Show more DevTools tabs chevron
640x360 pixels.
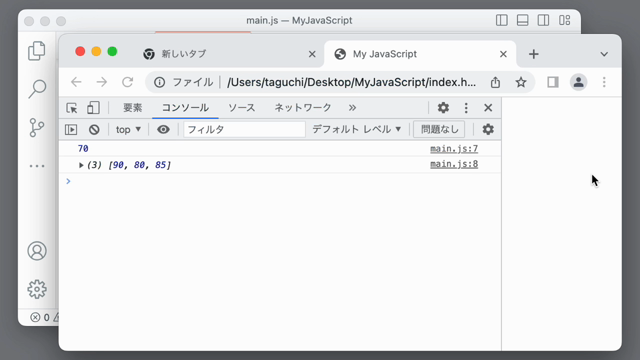(352, 108)
